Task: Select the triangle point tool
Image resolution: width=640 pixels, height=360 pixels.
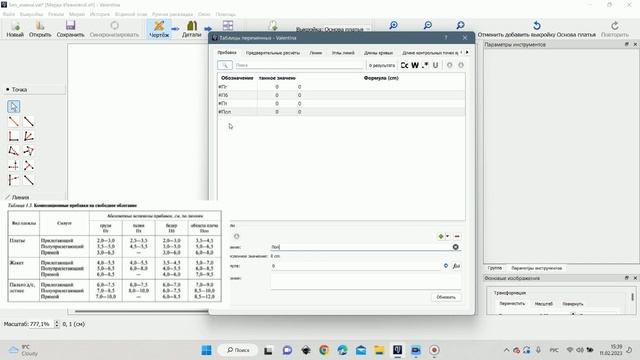Action: [x=13, y=151]
